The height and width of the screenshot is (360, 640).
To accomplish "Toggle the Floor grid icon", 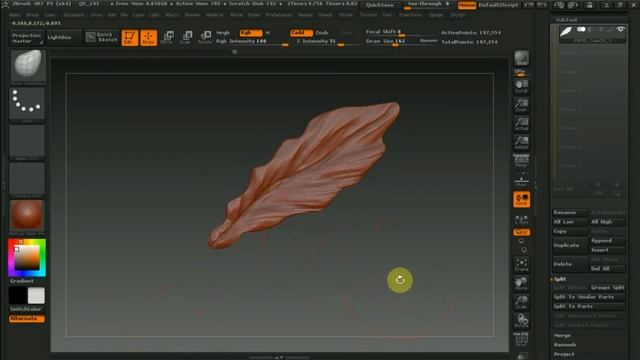I will tap(521, 180).
